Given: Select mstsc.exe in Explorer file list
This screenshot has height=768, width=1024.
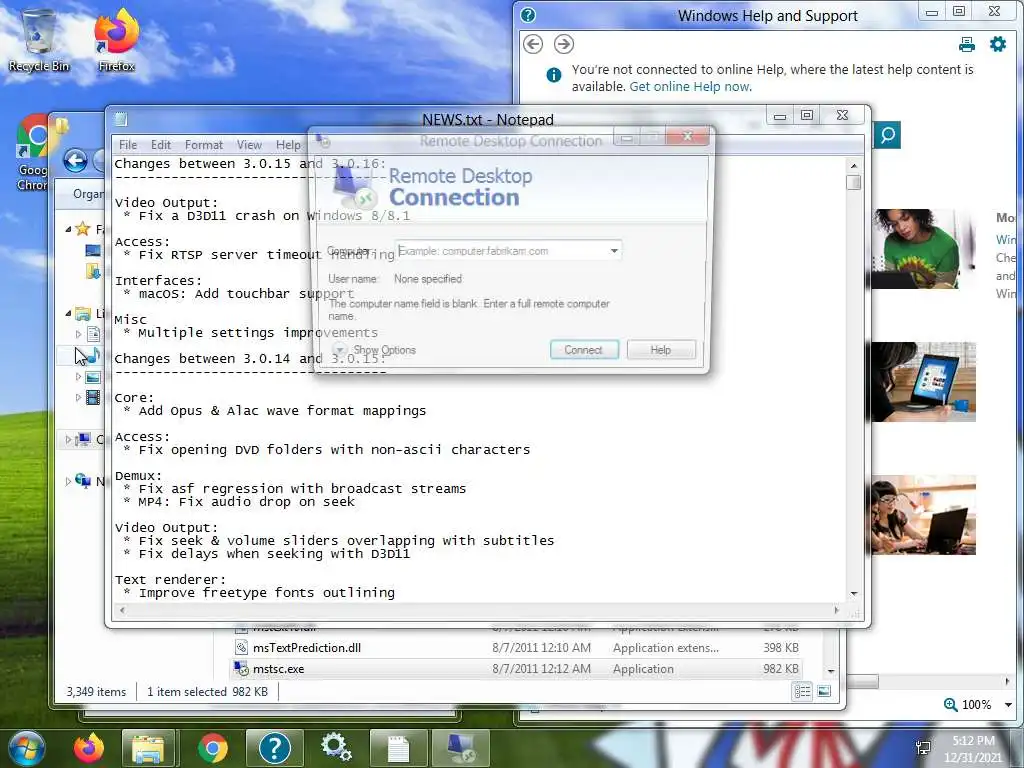Looking at the screenshot, I should tap(516, 669).
